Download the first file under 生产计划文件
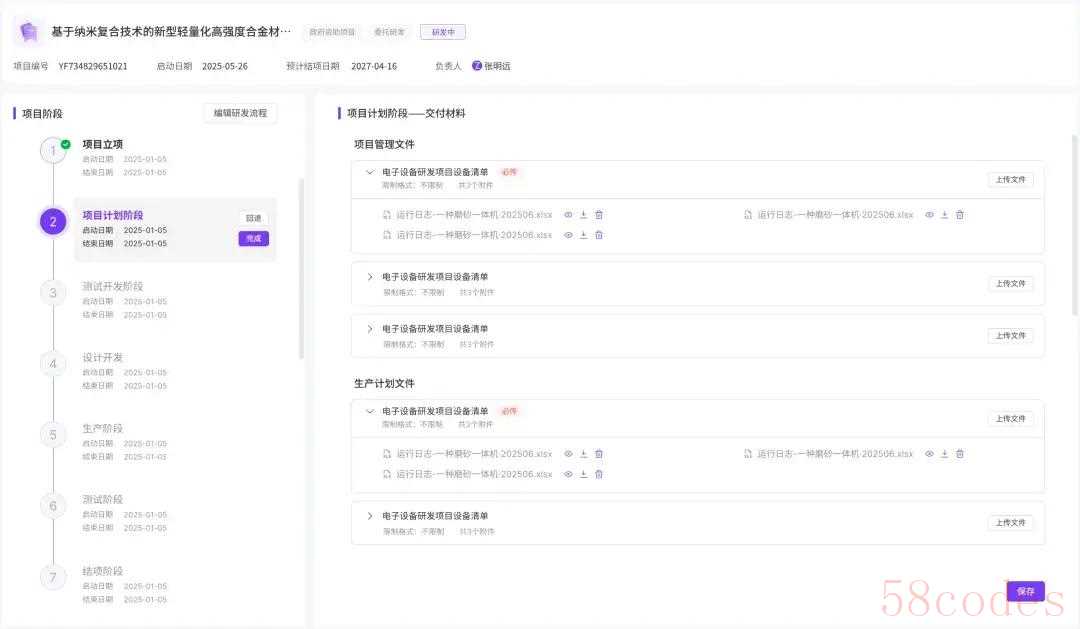The image size is (1080, 629). click(x=584, y=454)
